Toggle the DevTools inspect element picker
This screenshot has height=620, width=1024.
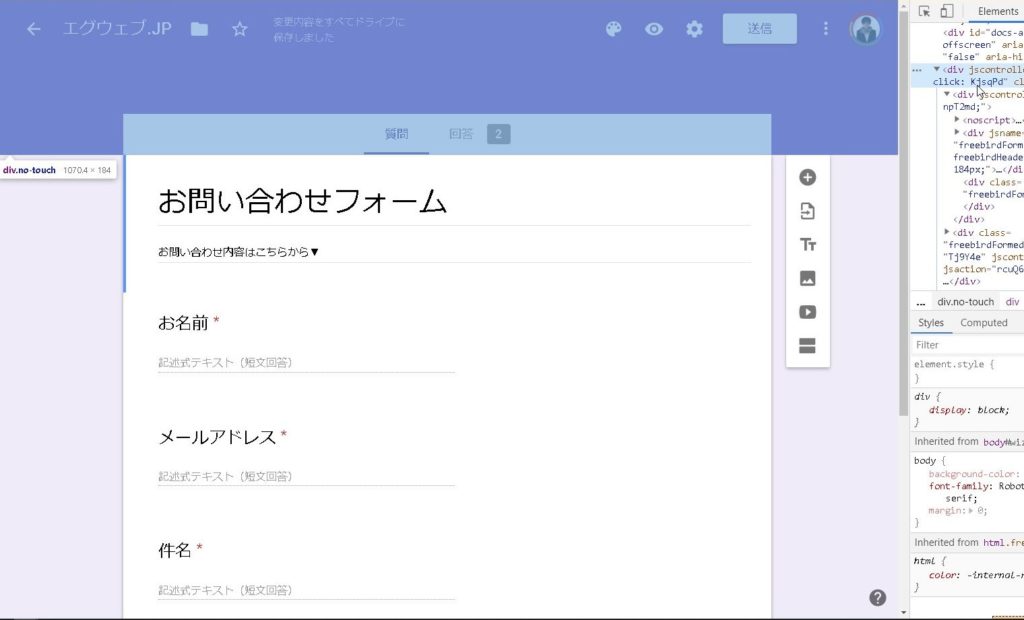(924, 11)
